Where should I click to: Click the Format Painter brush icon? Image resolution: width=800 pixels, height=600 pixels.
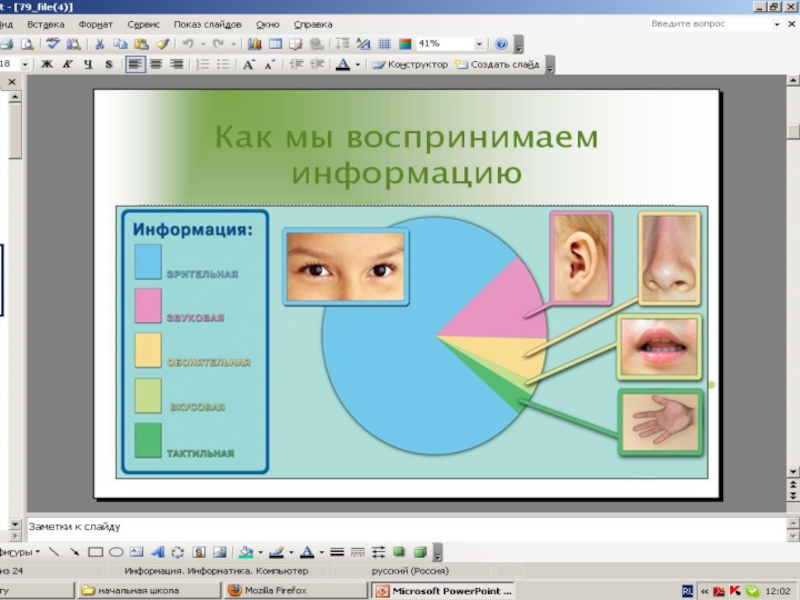[162, 44]
